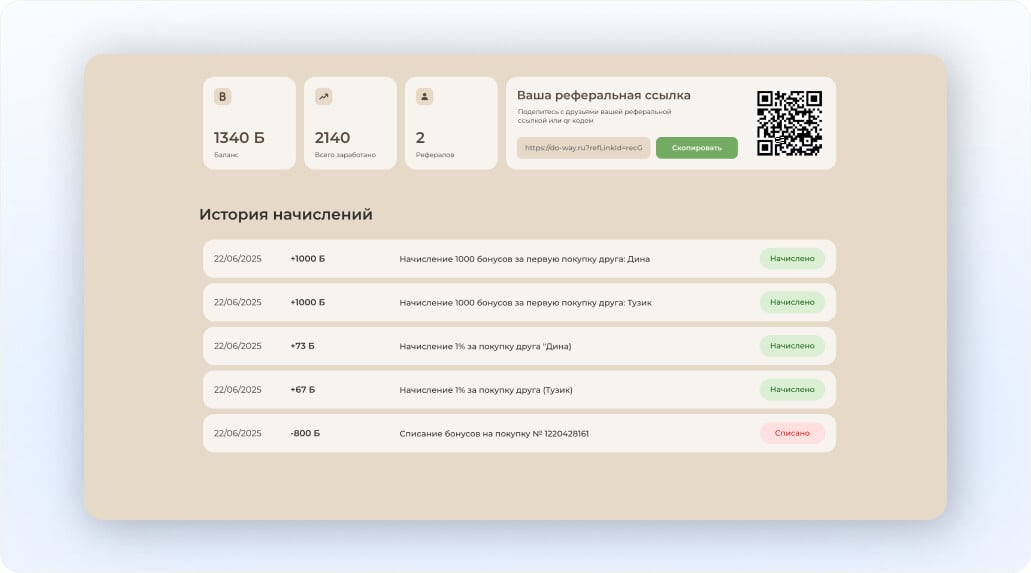This screenshot has width=1031, height=573.
Task: Click the referrals person icon
Action: [424, 97]
